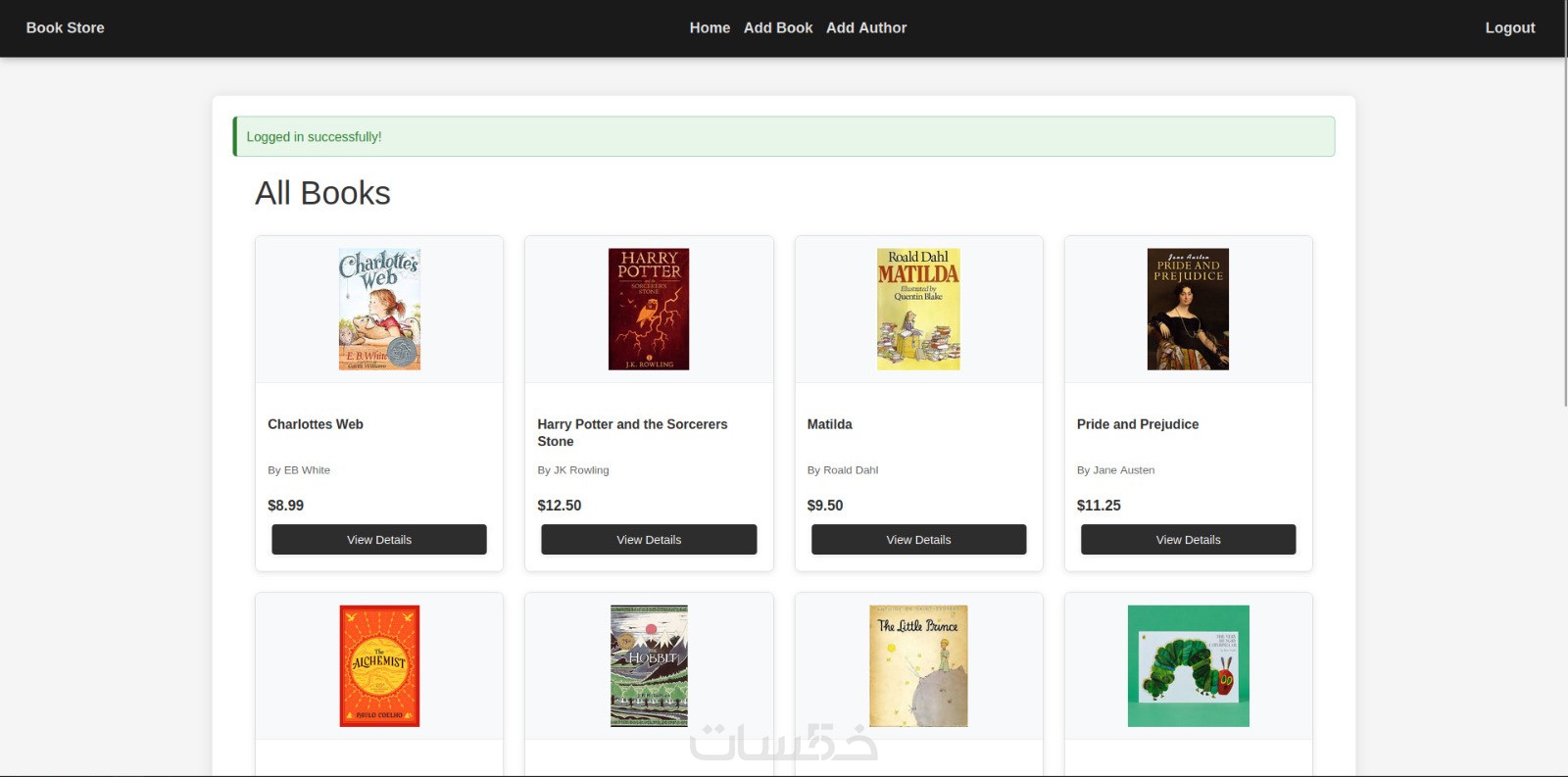
Task: Click the 'Matilda' title text
Action: pos(829,424)
